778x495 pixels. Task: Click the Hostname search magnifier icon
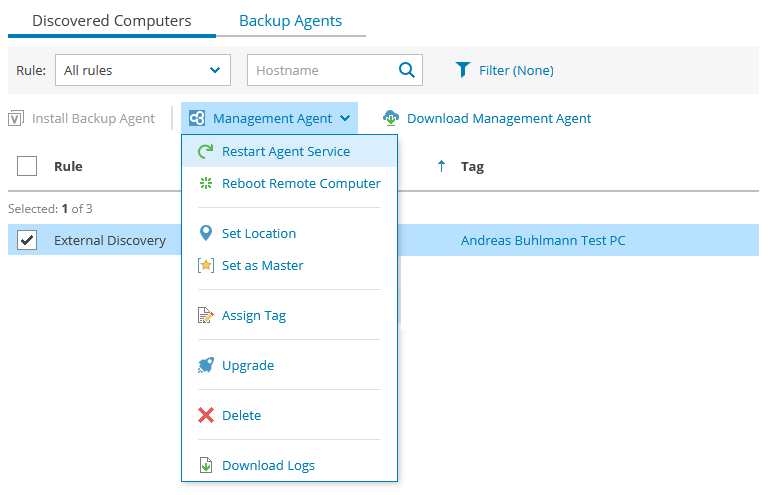point(406,70)
